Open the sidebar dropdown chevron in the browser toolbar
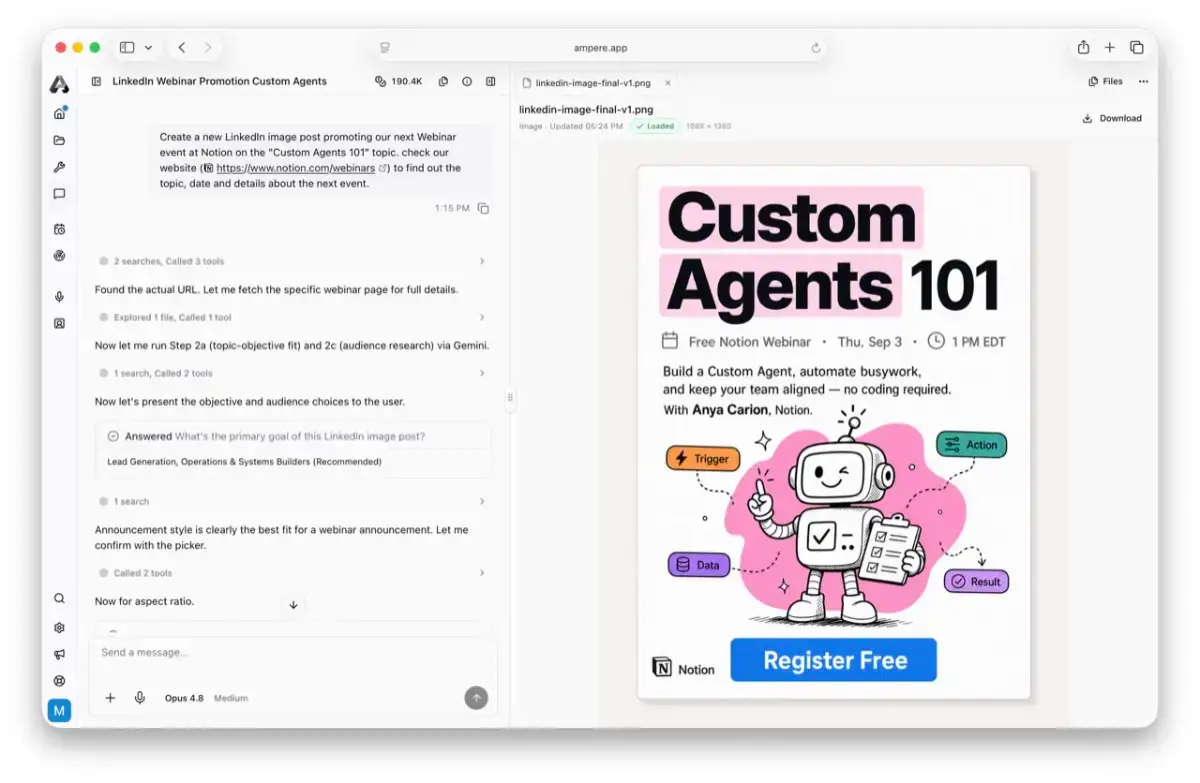This screenshot has width=1200, height=783. (149, 48)
